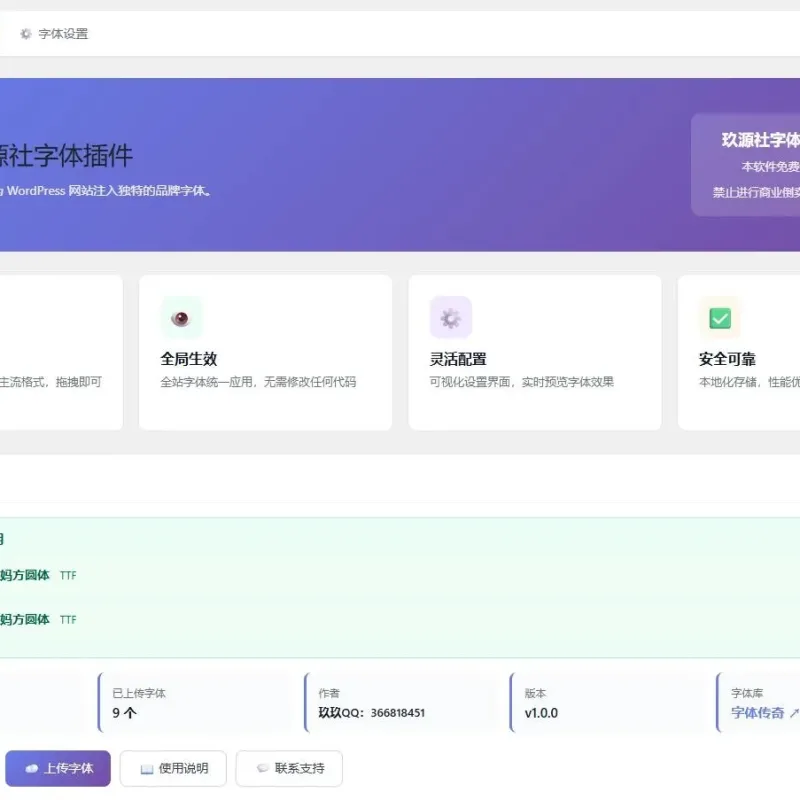Viewport: 800px width, 800px height.
Task: Click the 版本 label
Action: click(535, 693)
